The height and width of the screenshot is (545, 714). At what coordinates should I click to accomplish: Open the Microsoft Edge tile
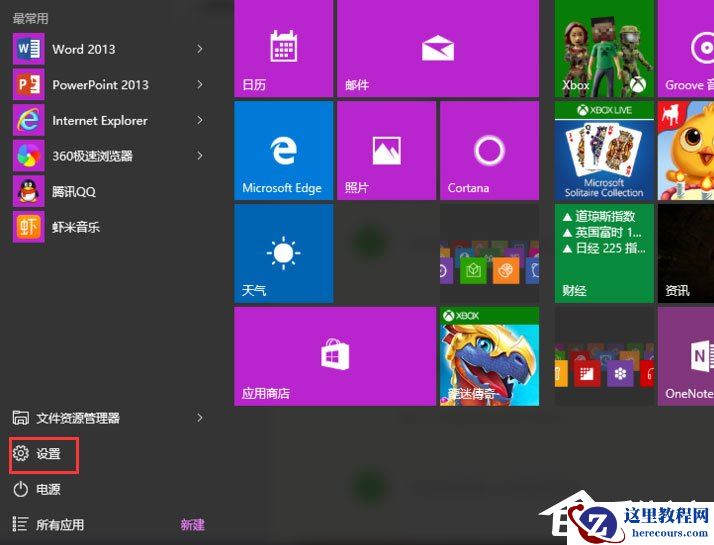pyautogui.click(x=283, y=151)
